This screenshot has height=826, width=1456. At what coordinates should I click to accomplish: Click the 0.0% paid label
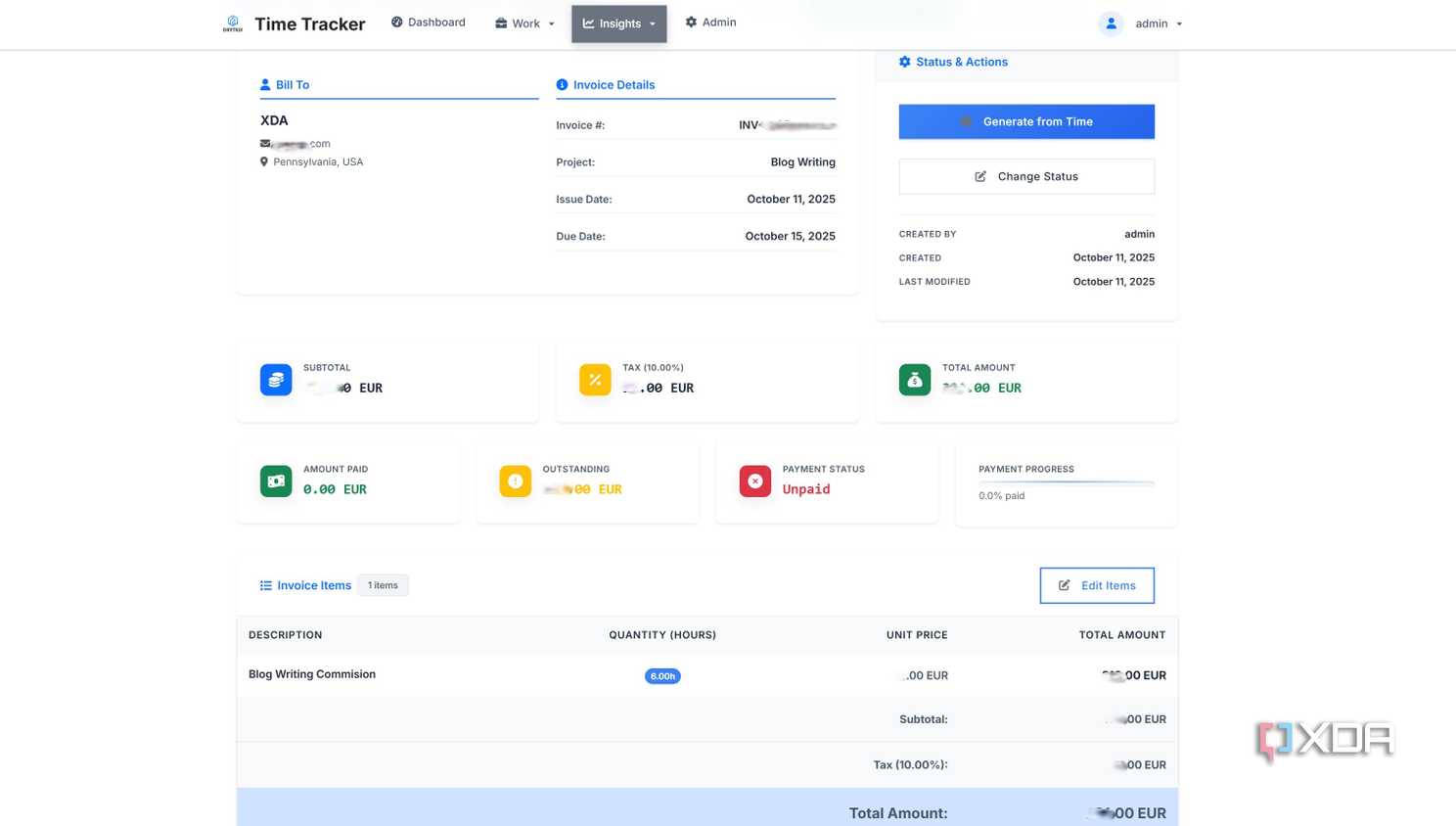pos(1002,496)
